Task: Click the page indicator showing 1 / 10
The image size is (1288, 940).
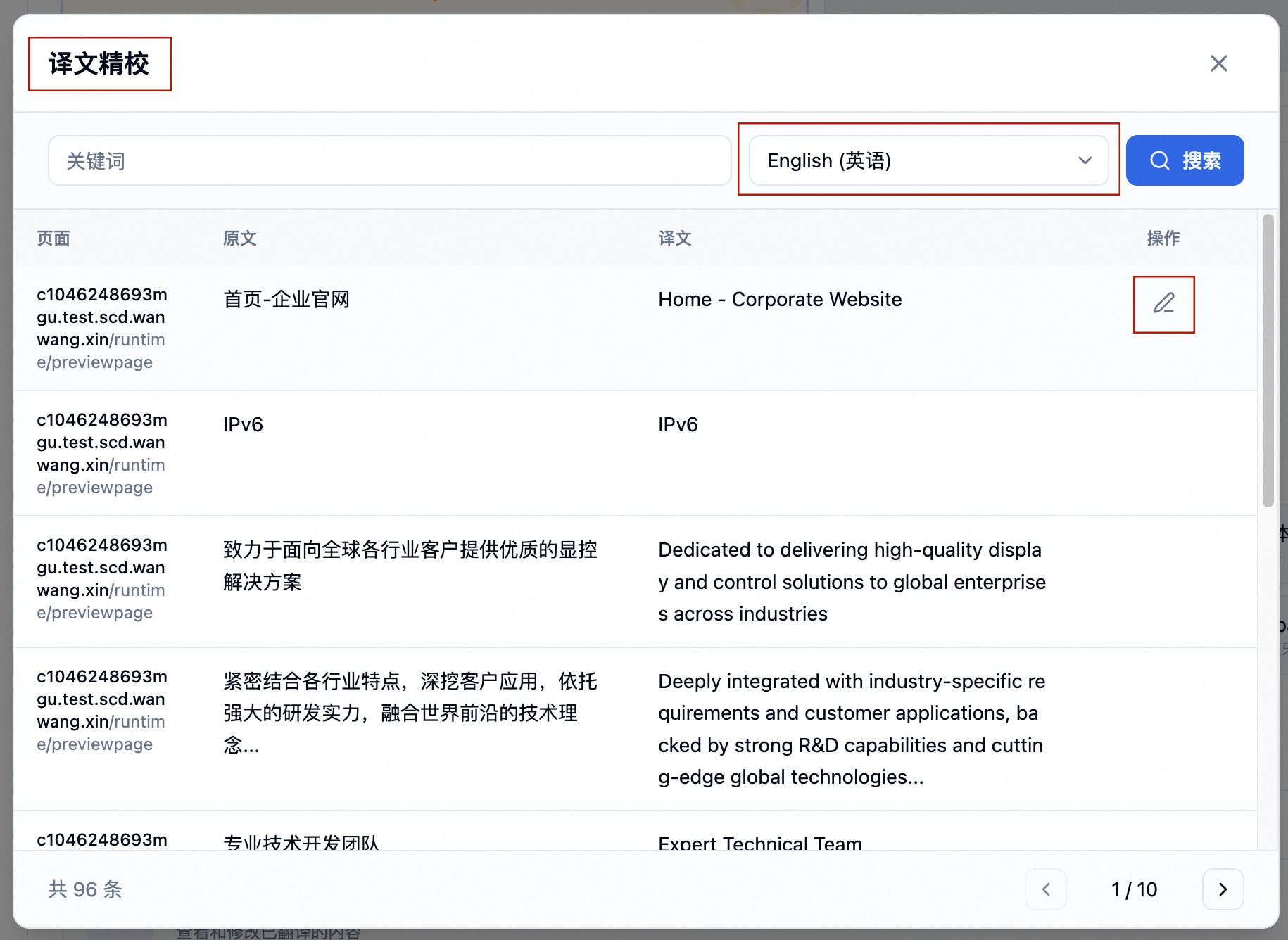Action: click(x=1134, y=889)
